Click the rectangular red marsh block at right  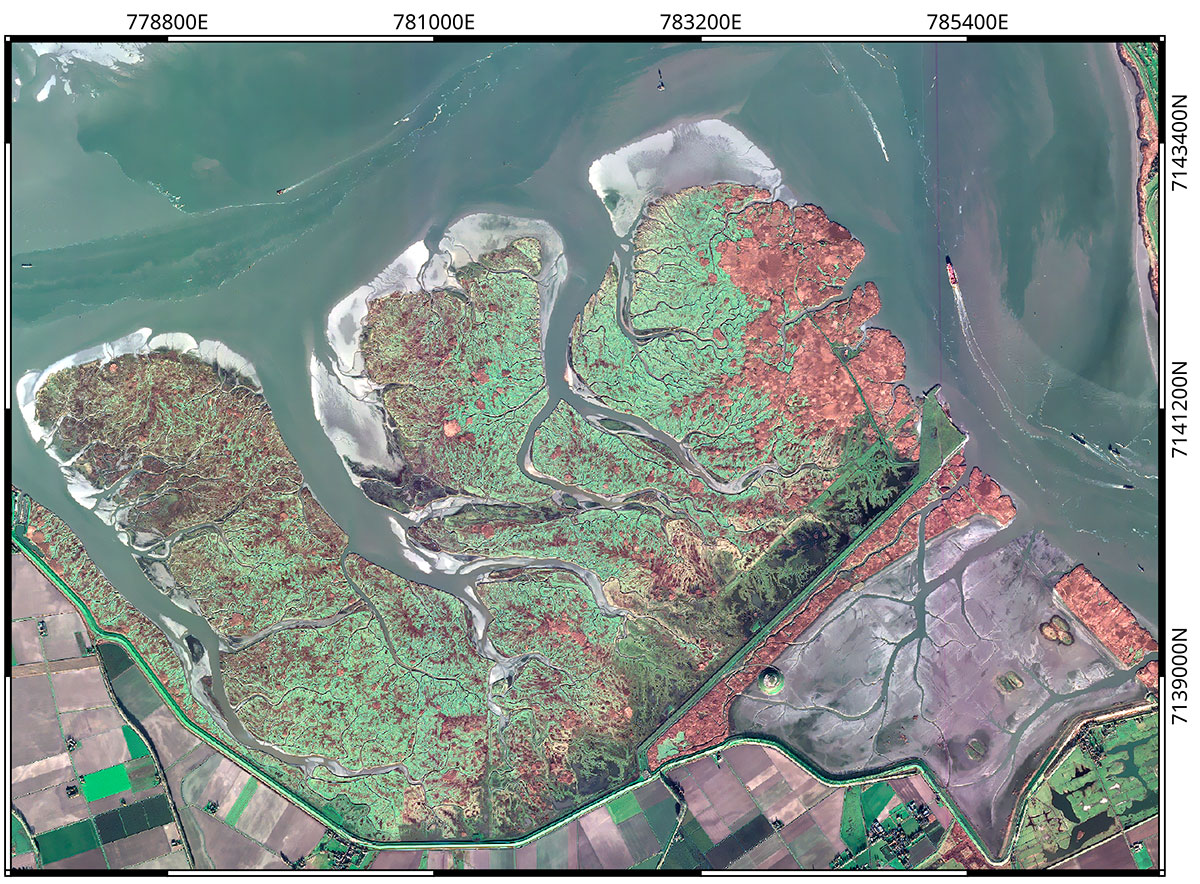(x=1104, y=617)
